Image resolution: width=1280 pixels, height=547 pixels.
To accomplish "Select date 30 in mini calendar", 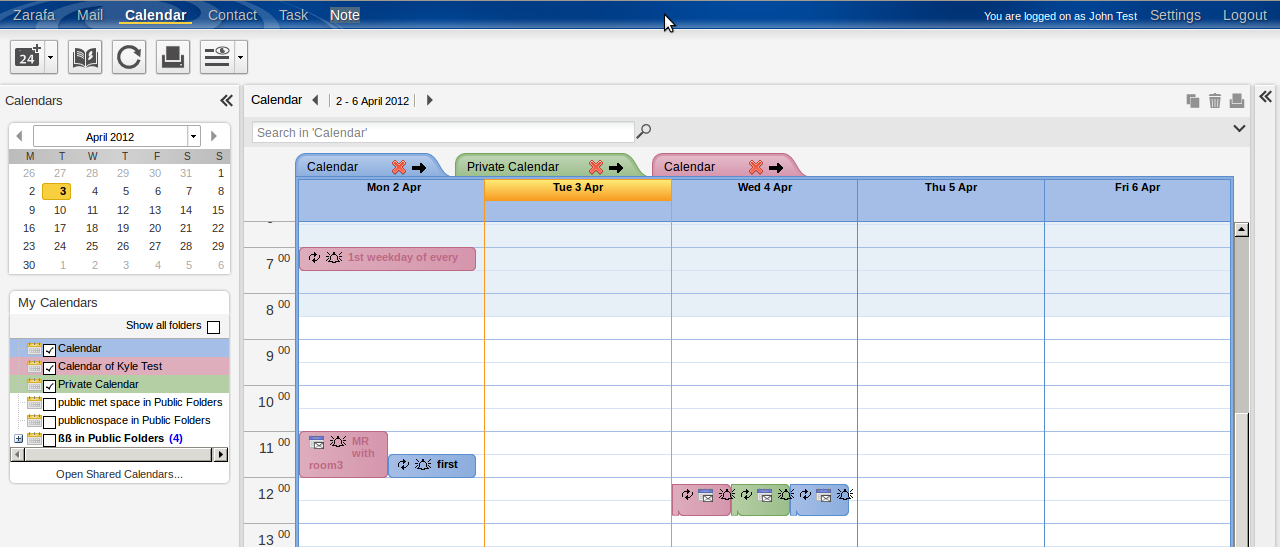I will (29, 265).
